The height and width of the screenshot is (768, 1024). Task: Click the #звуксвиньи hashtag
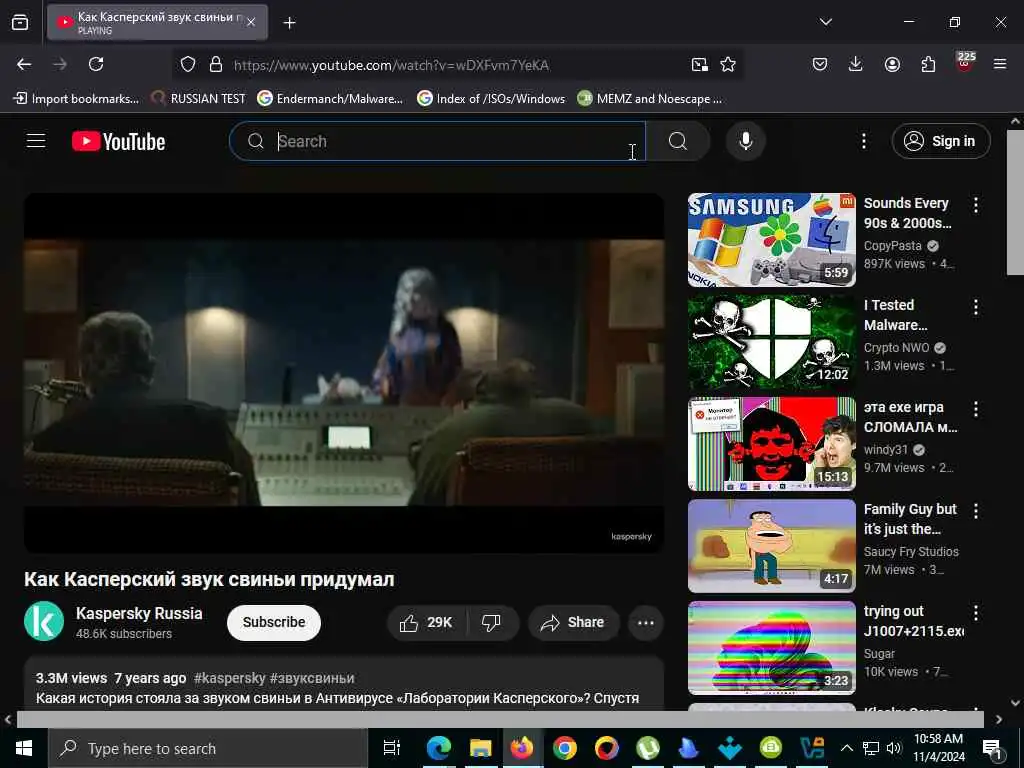pyautogui.click(x=312, y=678)
